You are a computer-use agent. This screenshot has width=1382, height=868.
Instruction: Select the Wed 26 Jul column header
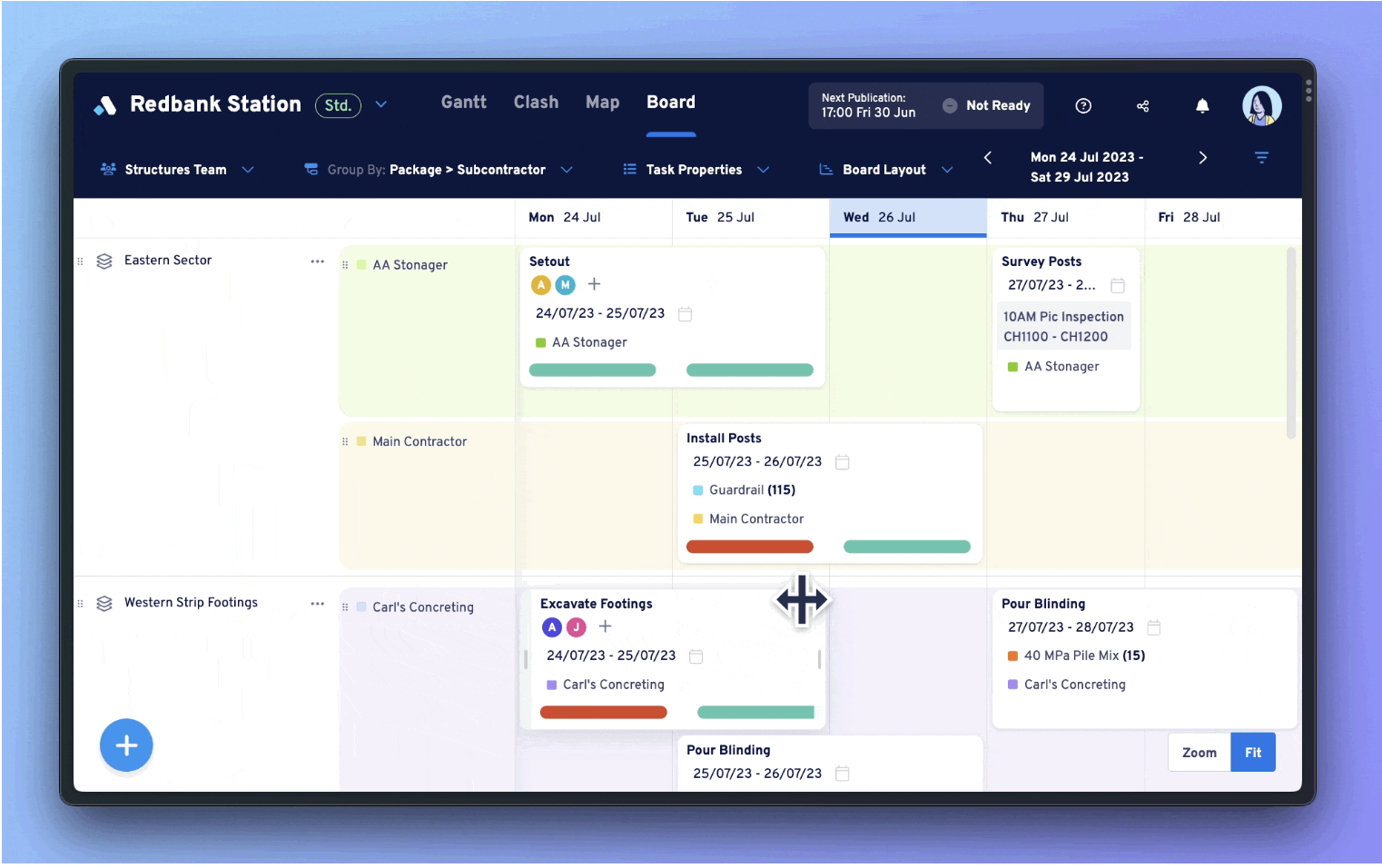[907, 218]
